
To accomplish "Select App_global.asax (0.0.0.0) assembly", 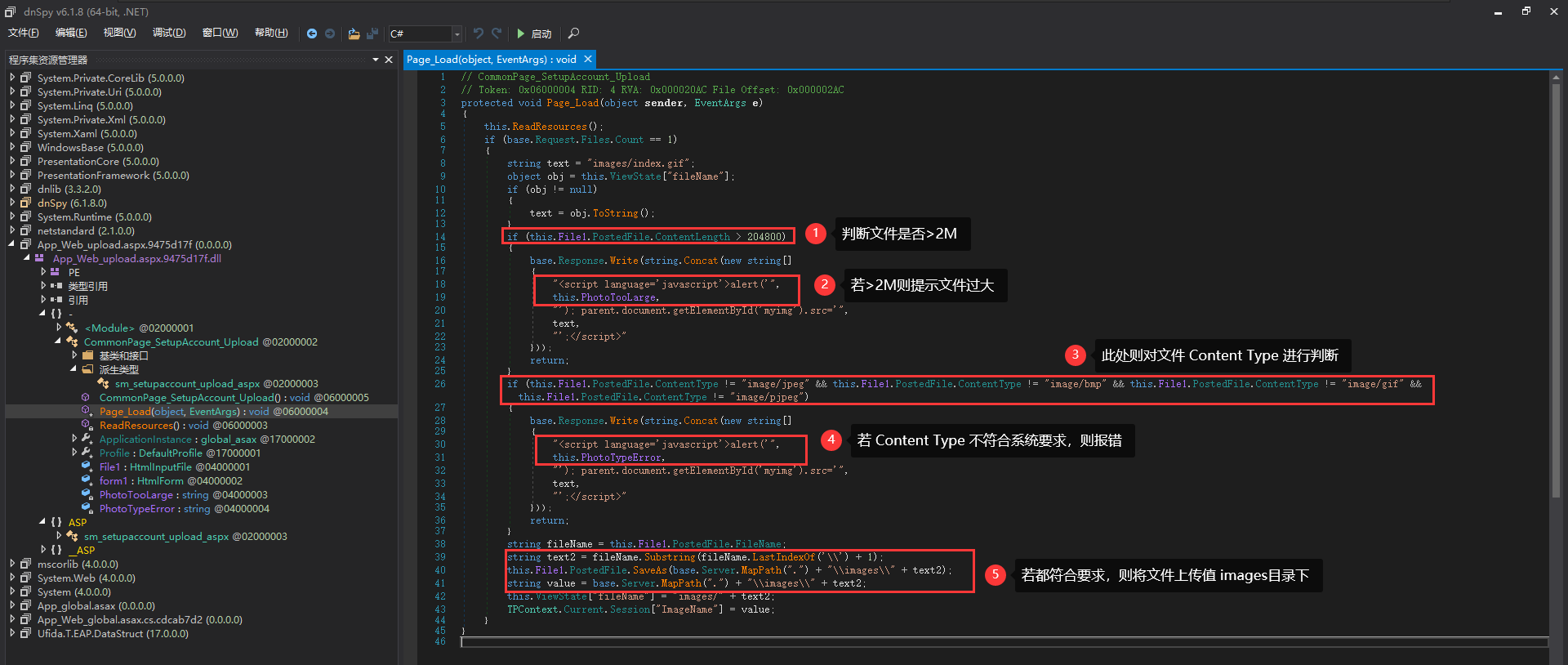I will pyautogui.click(x=96, y=605).
